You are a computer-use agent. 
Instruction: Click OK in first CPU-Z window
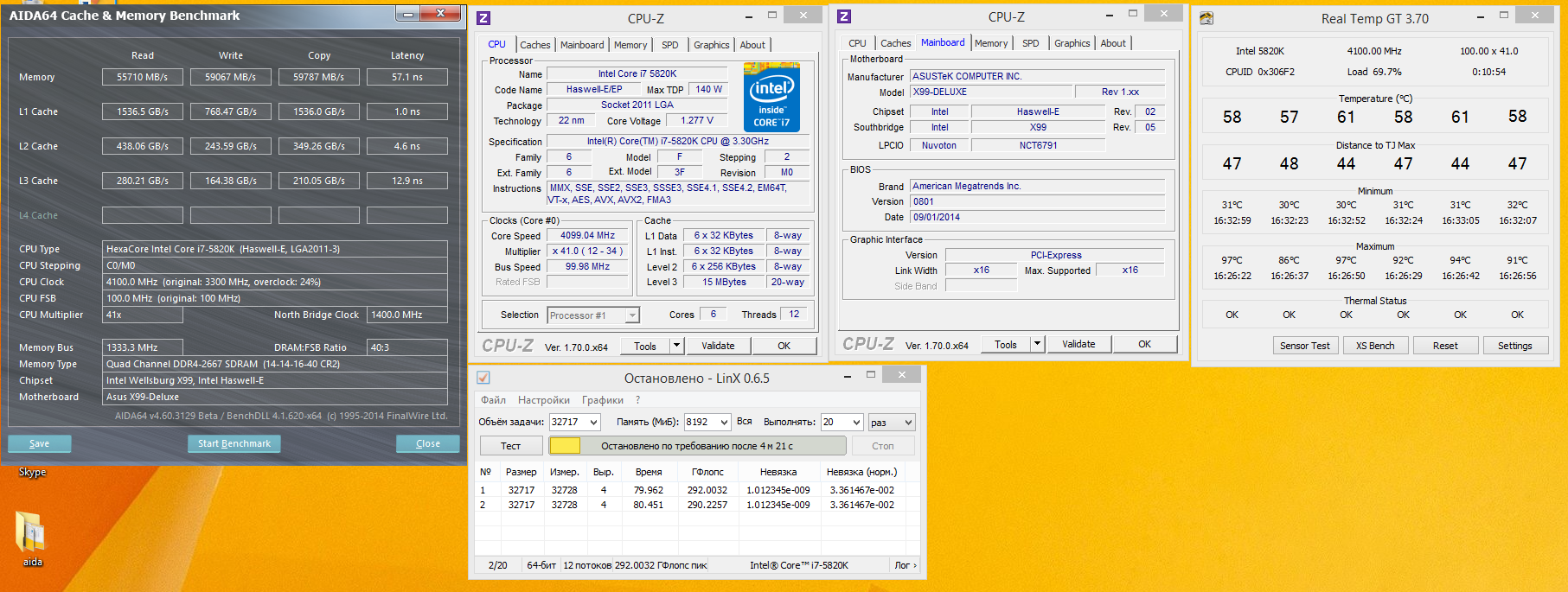[784, 346]
